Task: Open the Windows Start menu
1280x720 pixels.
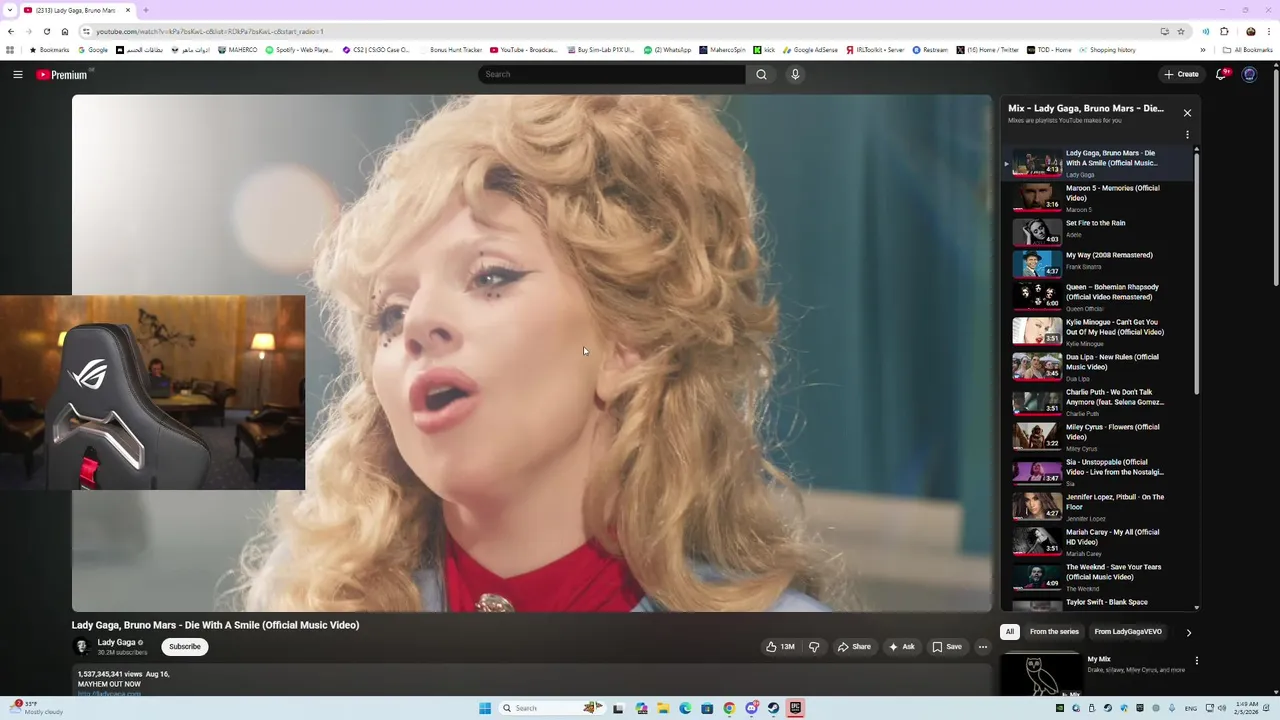Action: (485, 708)
